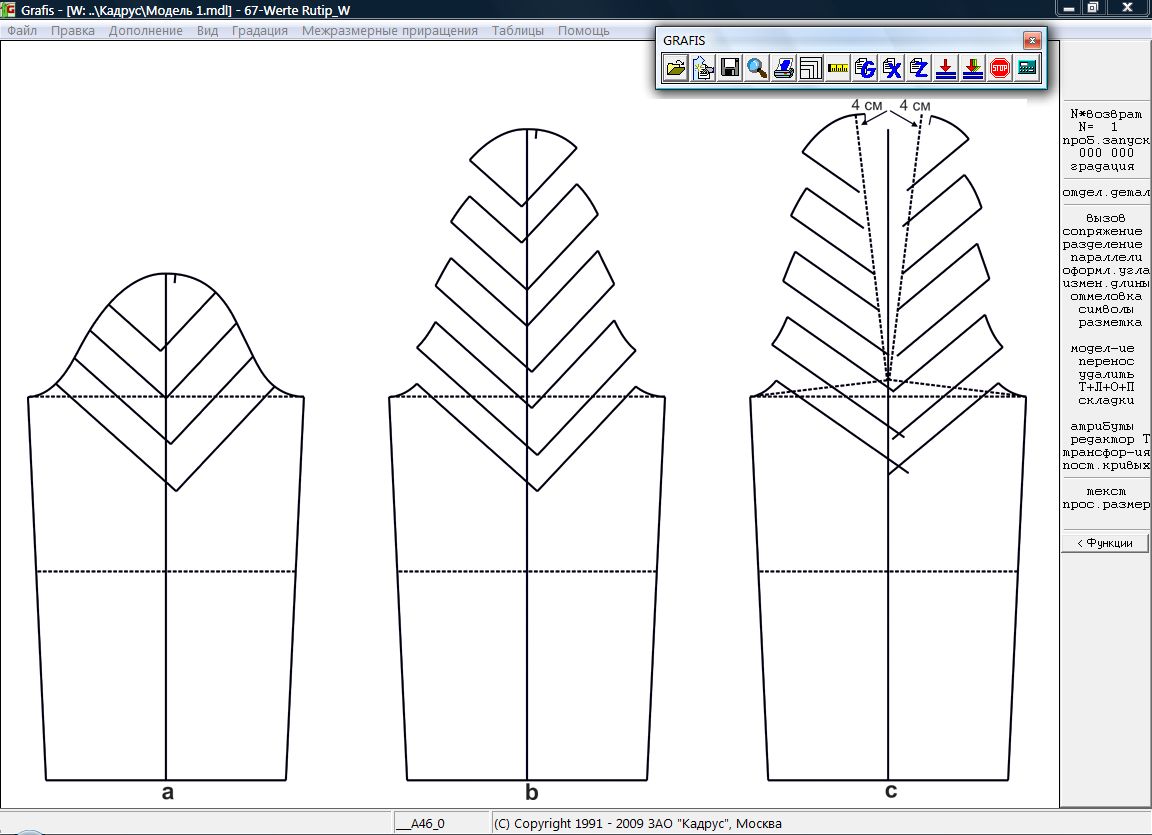Click the nested squares icon
1152x835 pixels.
coord(811,69)
